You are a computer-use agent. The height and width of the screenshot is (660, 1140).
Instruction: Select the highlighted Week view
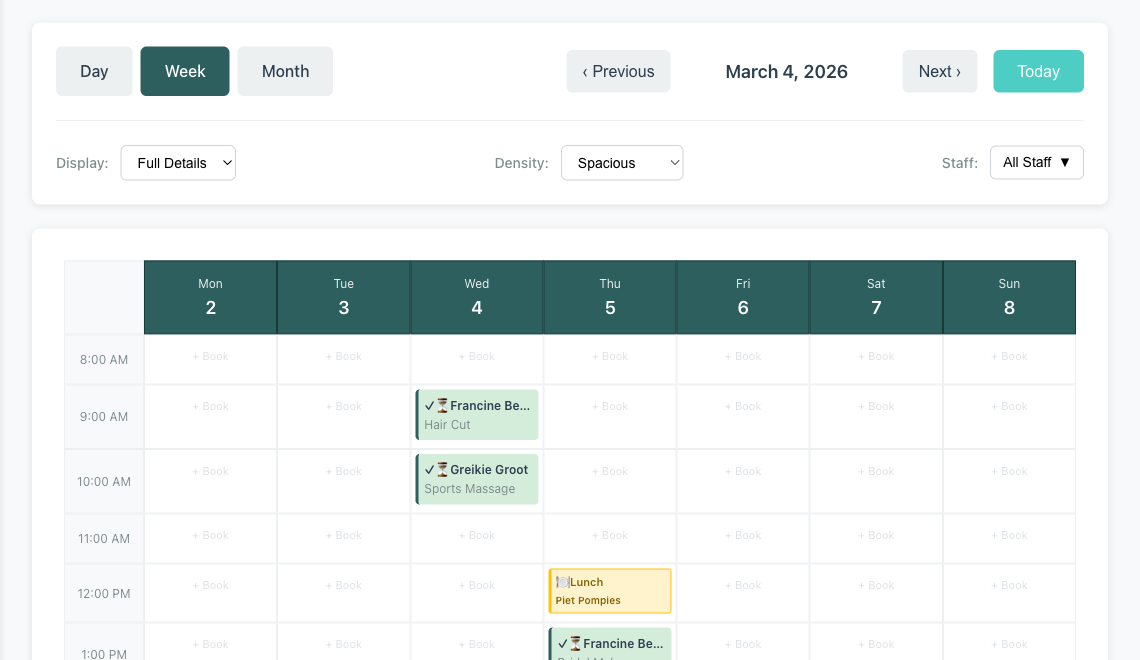pyautogui.click(x=184, y=71)
